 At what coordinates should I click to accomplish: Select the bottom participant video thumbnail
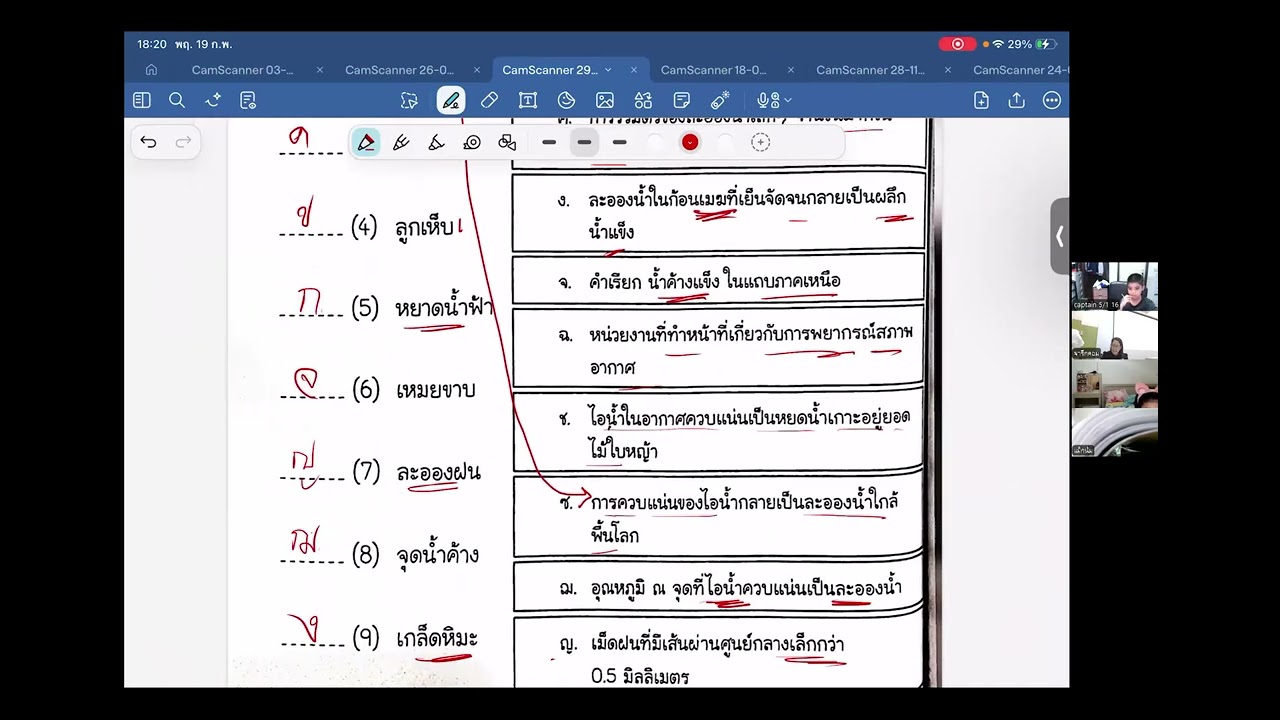coord(1114,433)
